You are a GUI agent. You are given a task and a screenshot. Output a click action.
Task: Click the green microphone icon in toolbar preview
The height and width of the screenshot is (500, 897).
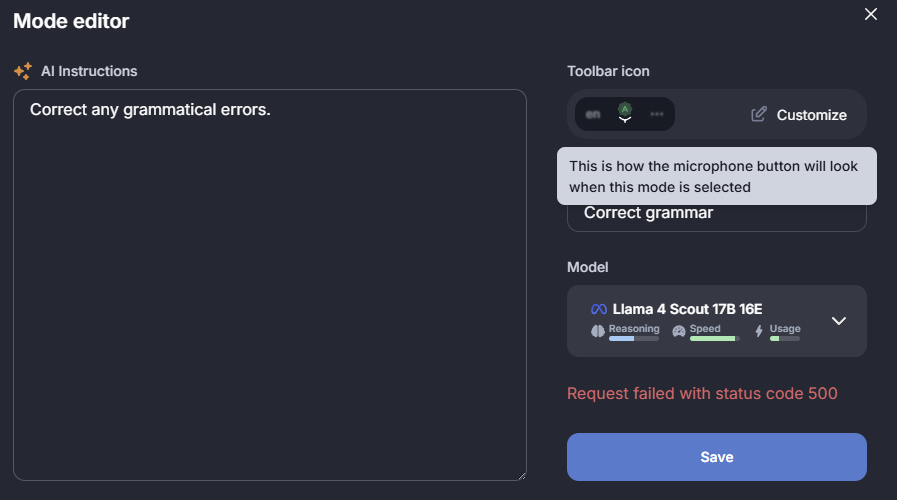point(625,113)
